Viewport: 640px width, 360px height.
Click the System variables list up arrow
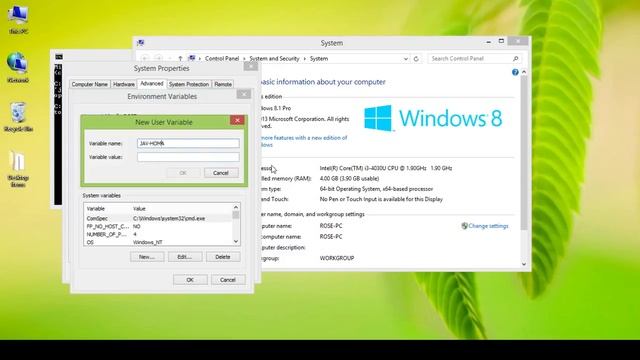pos(236,207)
